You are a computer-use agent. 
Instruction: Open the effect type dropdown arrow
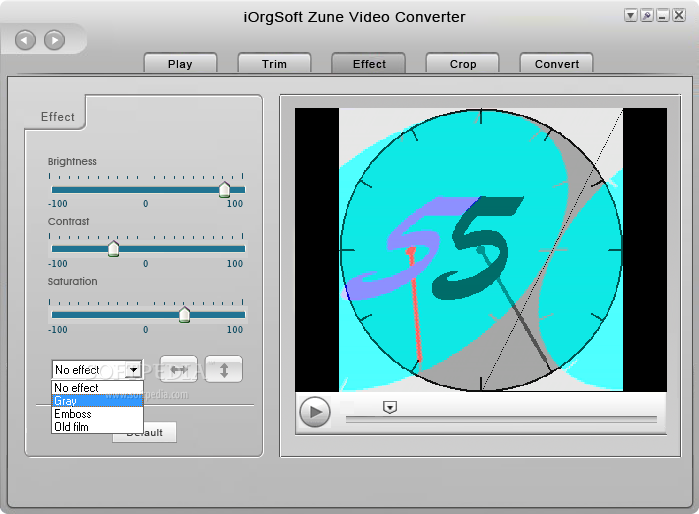pos(133,370)
